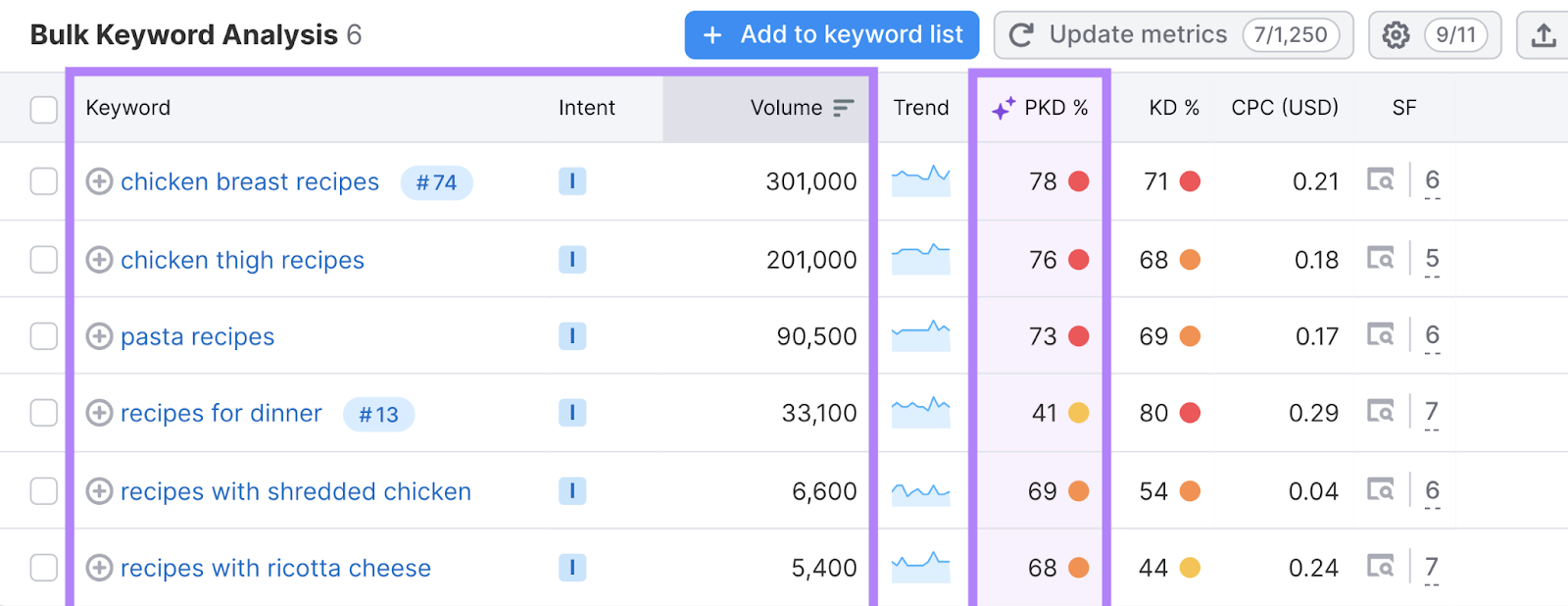The image size is (1568, 606).
Task: Sort by PKD % column header
Action: (x=1055, y=108)
